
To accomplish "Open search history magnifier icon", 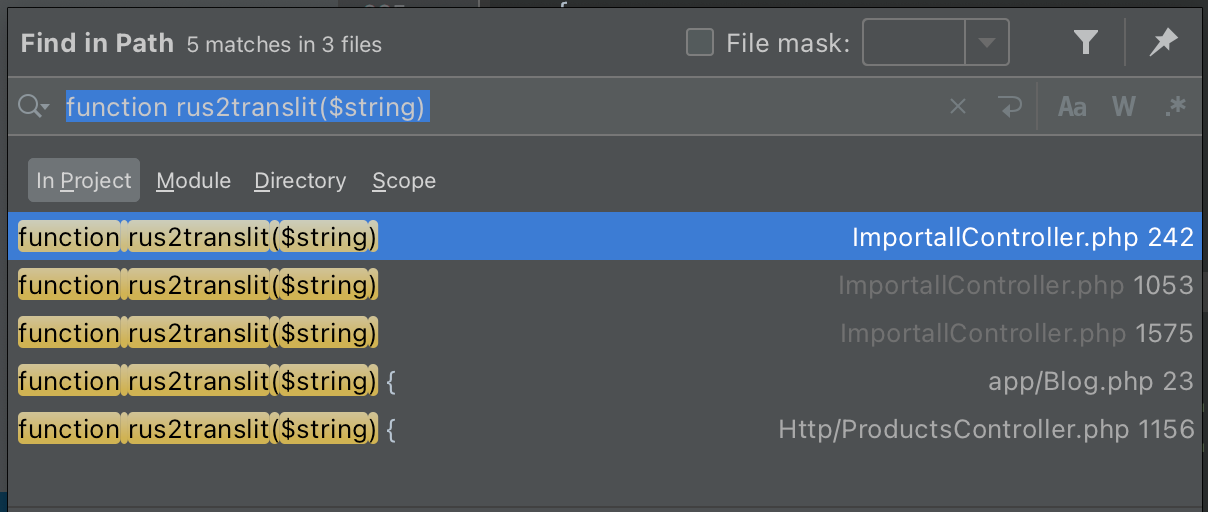I will [x=33, y=106].
